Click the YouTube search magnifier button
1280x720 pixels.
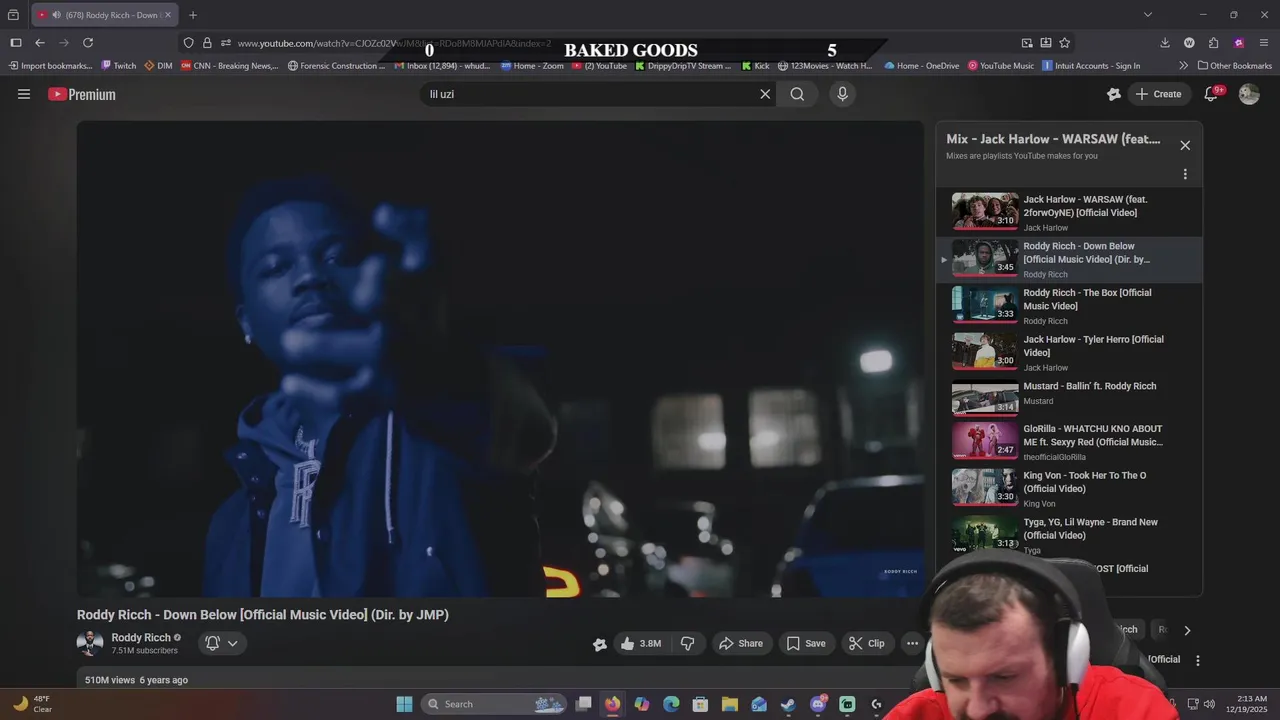pyautogui.click(x=797, y=94)
